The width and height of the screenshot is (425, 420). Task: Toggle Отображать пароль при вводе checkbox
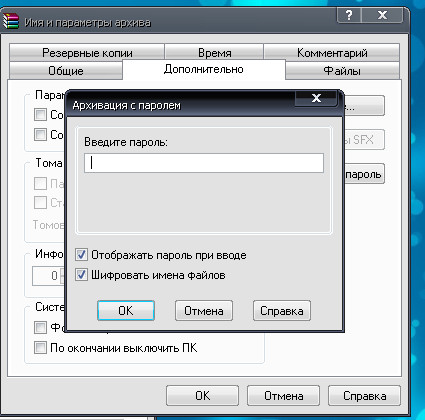[x=81, y=255]
